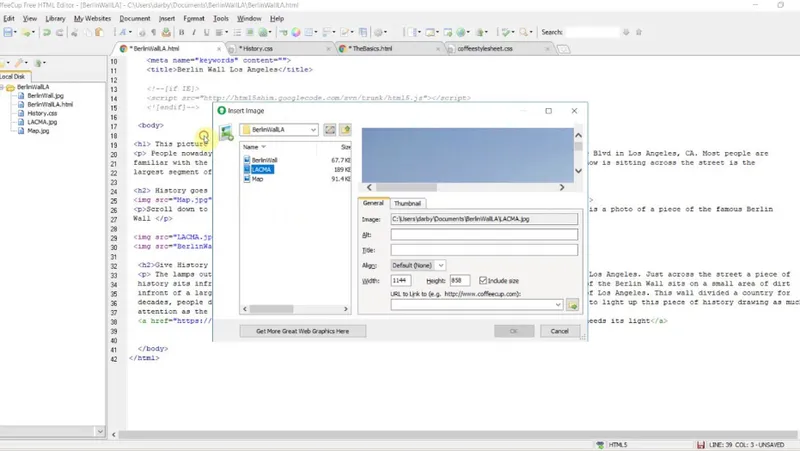Switch to the History.css editor tab
The height and width of the screenshot is (451, 800).
tap(257, 48)
